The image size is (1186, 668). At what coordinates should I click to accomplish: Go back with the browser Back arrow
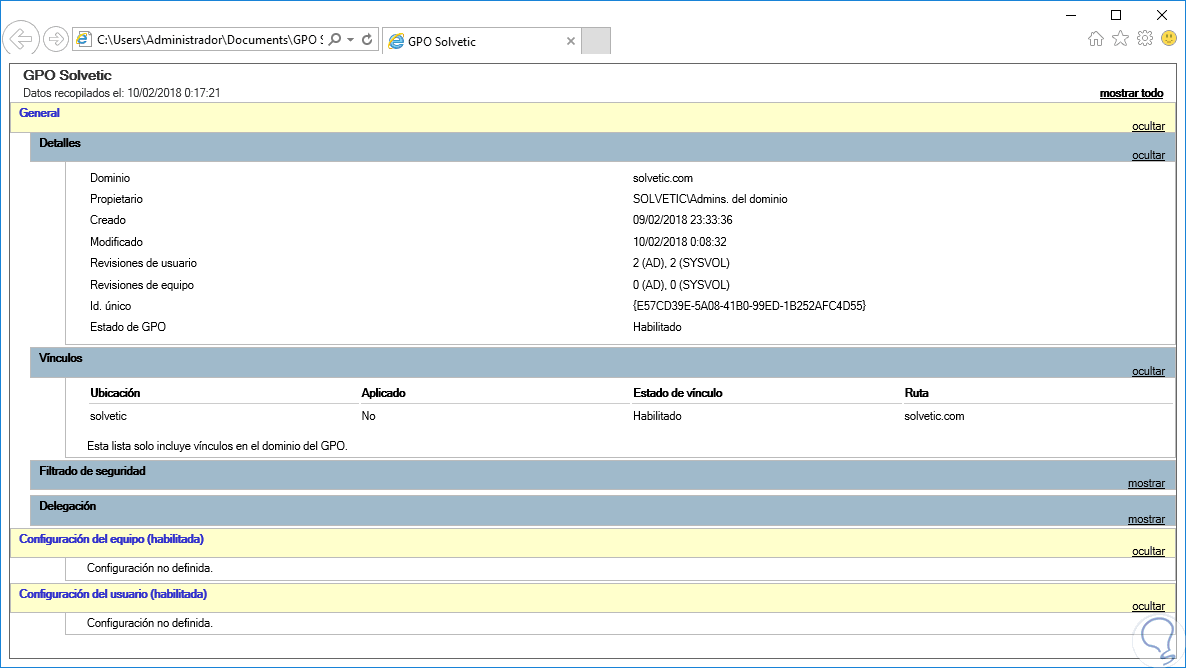point(21,39)
